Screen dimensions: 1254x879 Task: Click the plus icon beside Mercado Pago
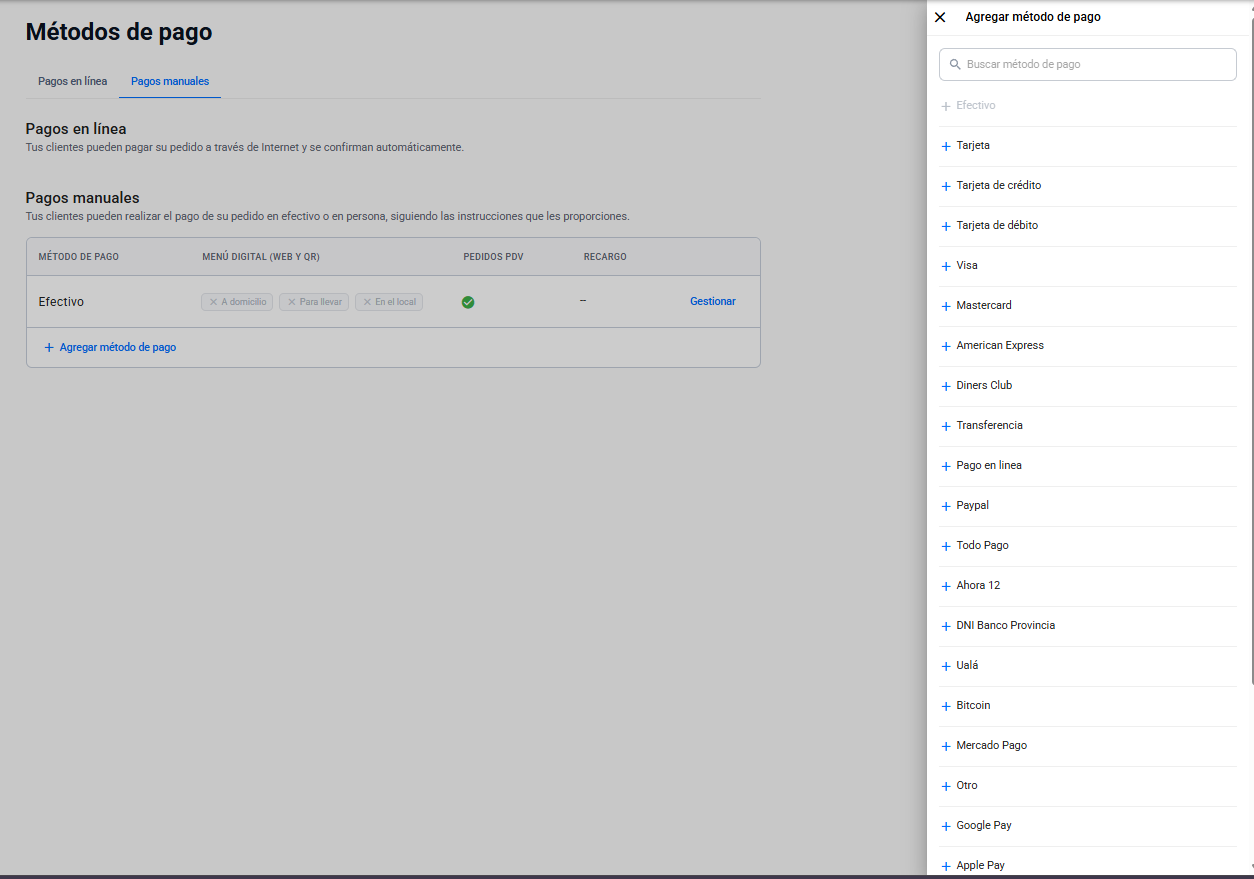[x=946, y=746]
